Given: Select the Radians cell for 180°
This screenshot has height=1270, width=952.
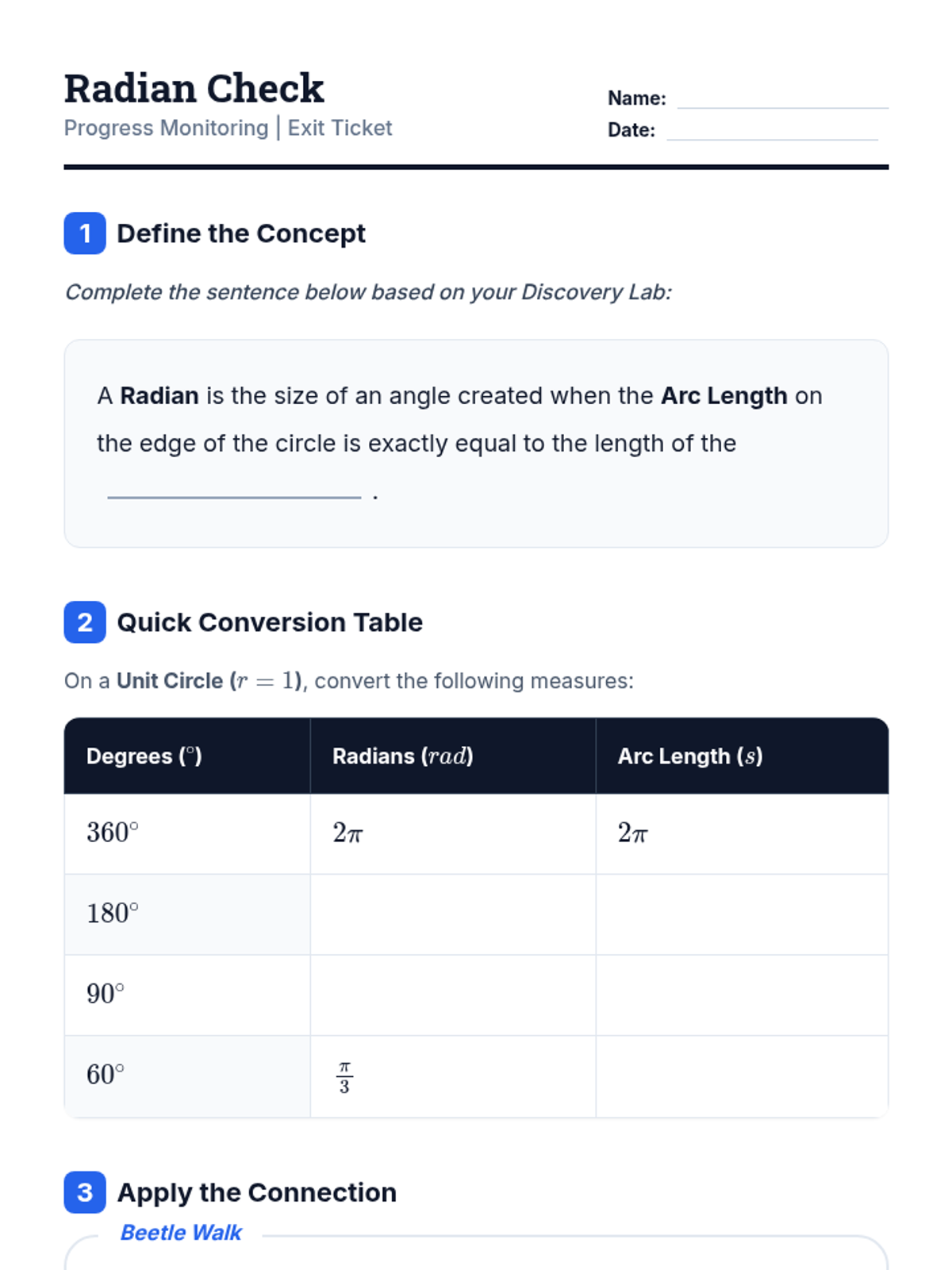Looking at the screenshot, I should (453, 914).
